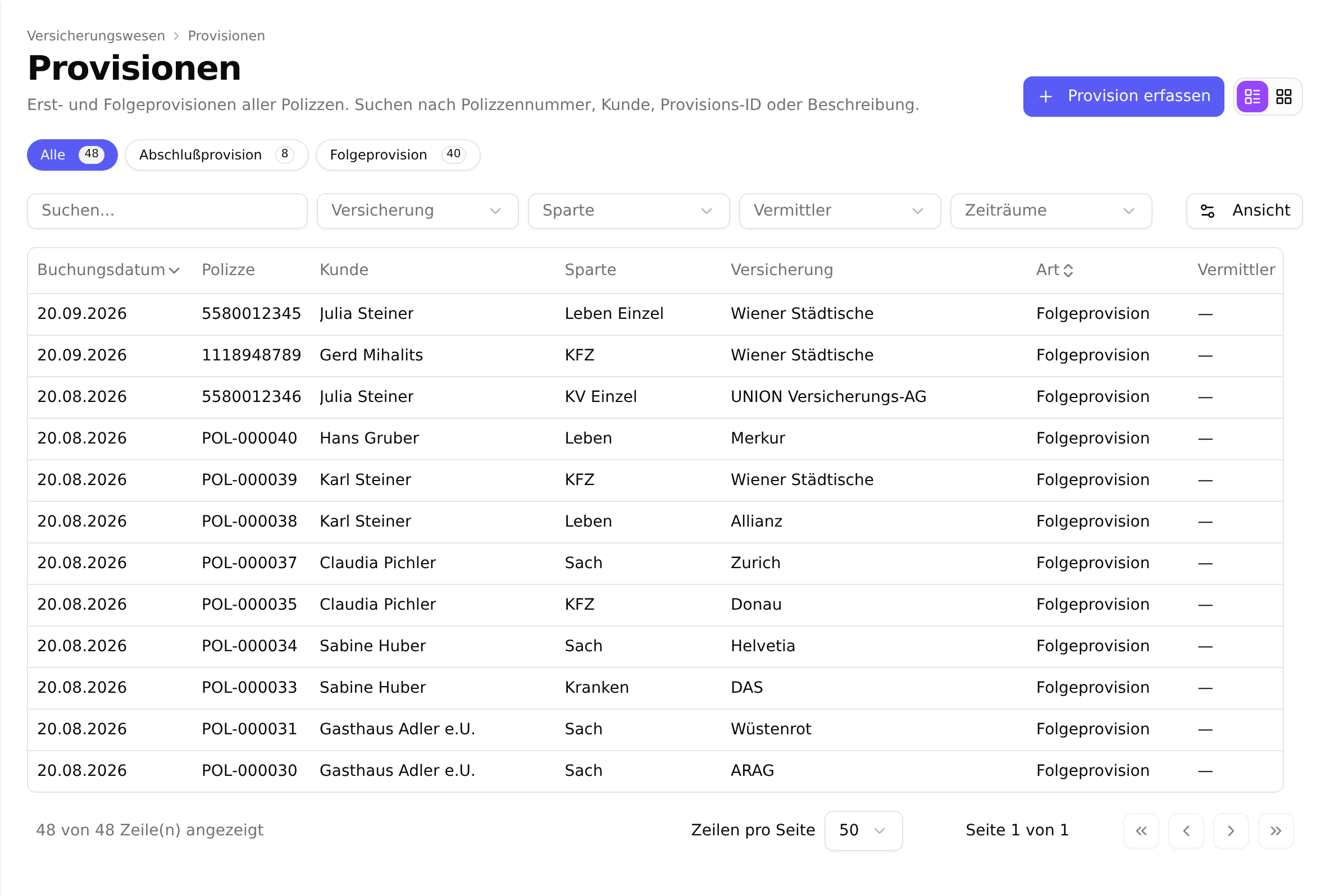Open the Versicherung filter dropdown

417,211
